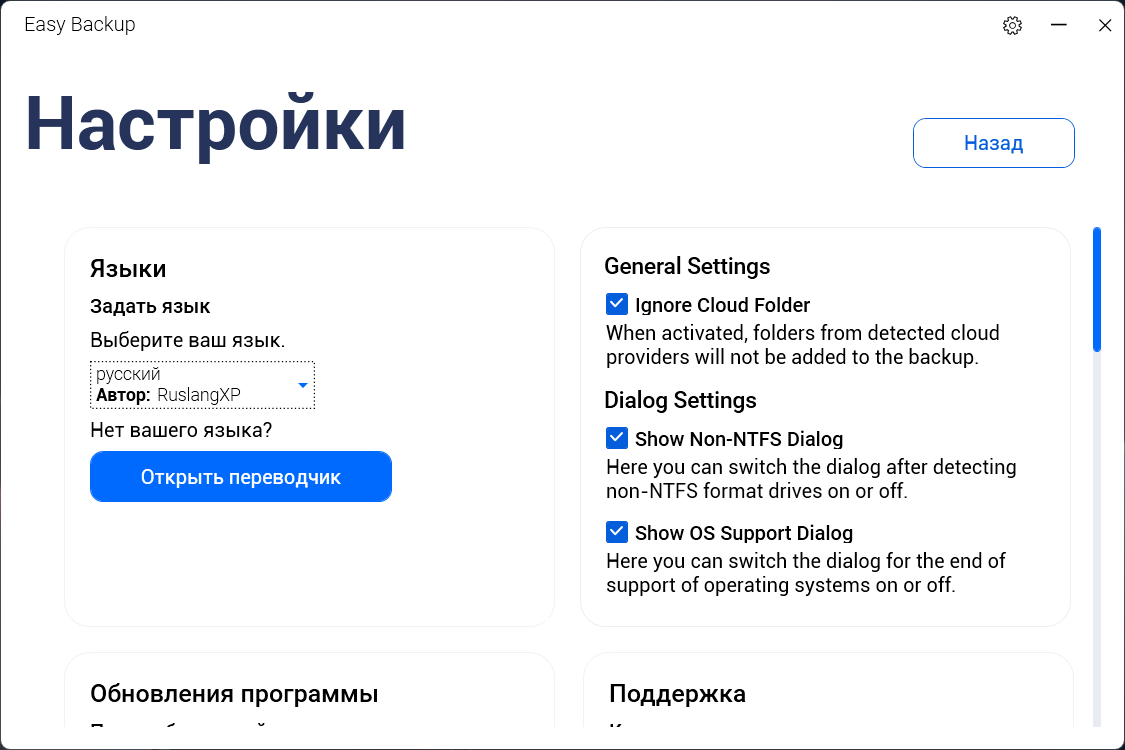This screenshot has height=750, width=1125.
Task: Close the Easy Backup window
Action: pos(1105,26)
